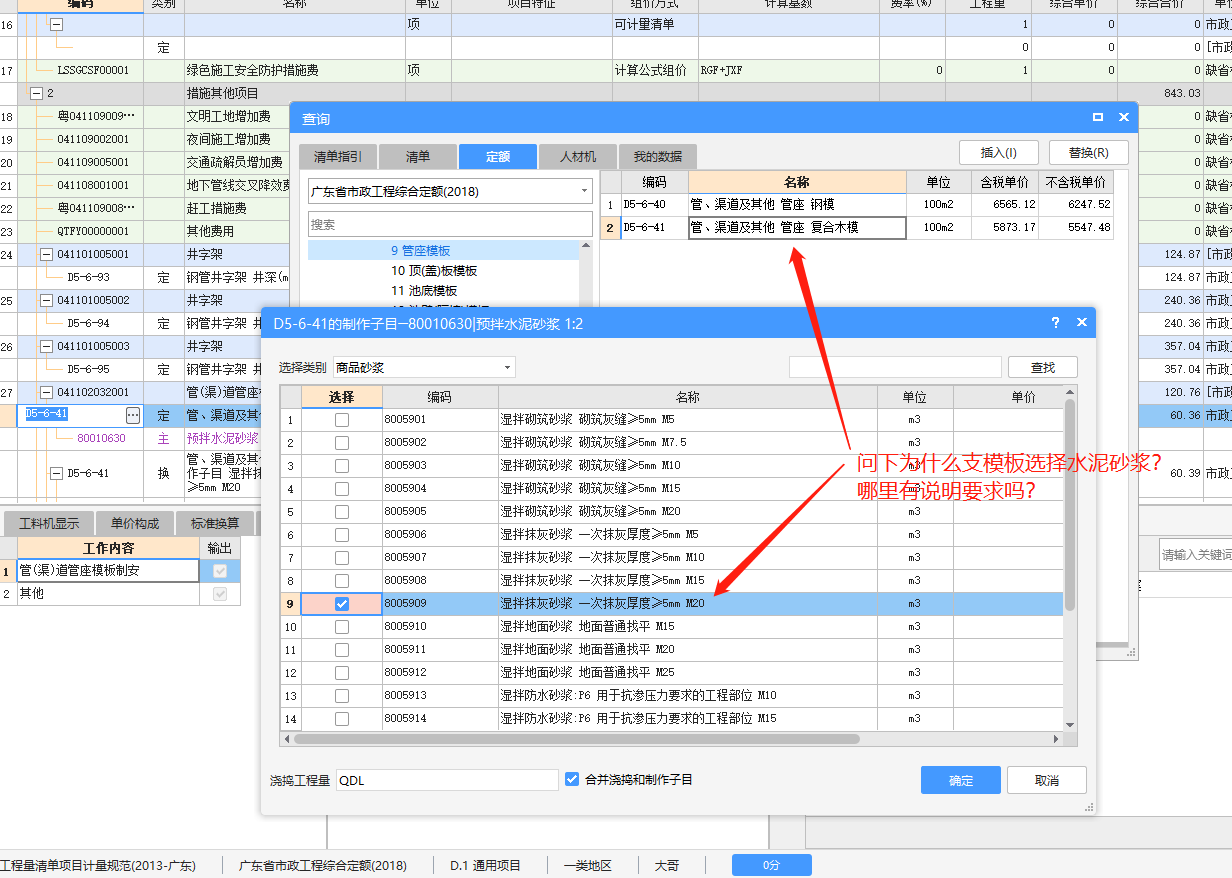Viewport: 1232px width, 878px height.
Task: Click the ellipsis button beside D5-6-41 code cell
Action: click(x=133, y=414)
